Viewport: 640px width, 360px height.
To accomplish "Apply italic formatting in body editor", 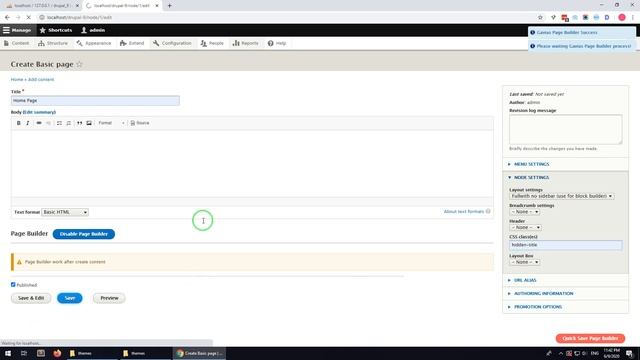I will 28,123.
